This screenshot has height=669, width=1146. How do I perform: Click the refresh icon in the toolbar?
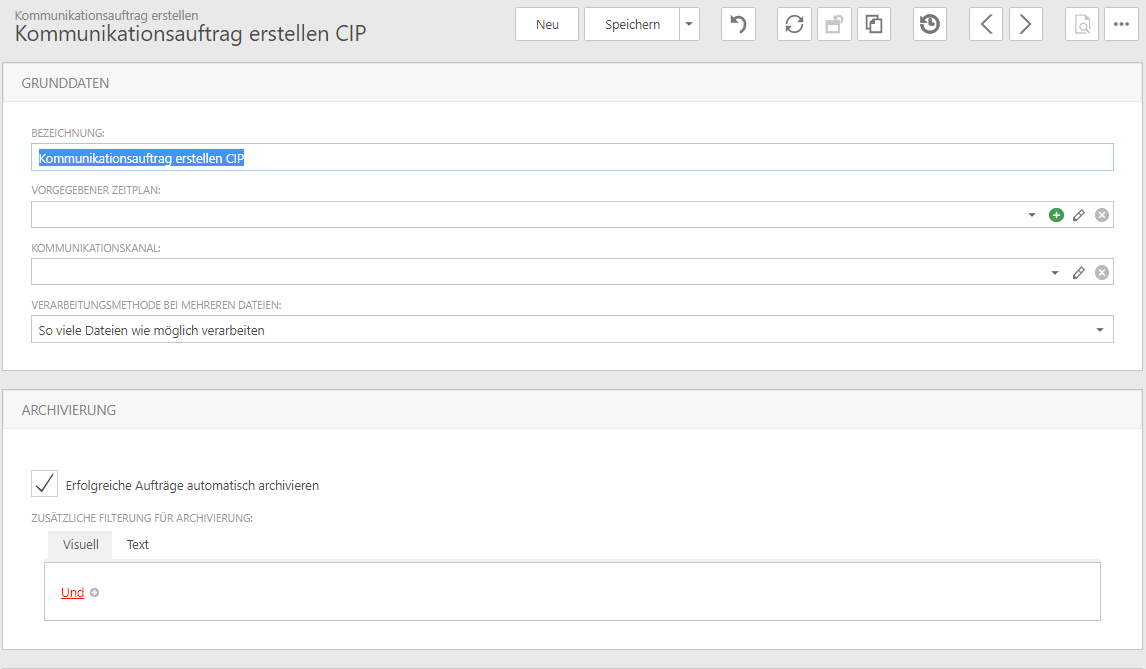[794, 25]
